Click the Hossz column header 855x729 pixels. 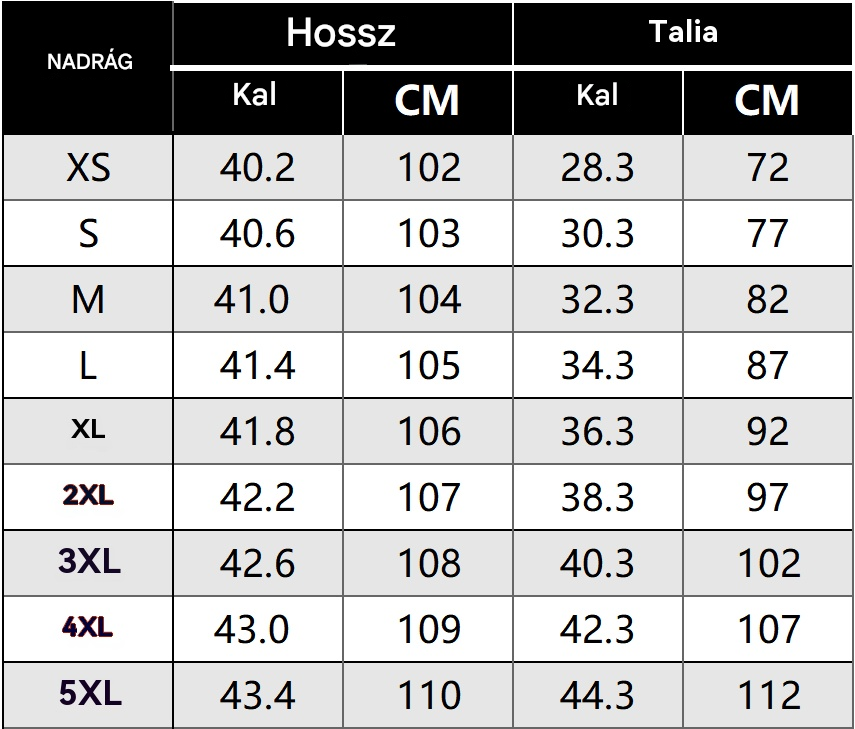click(341, 33)
